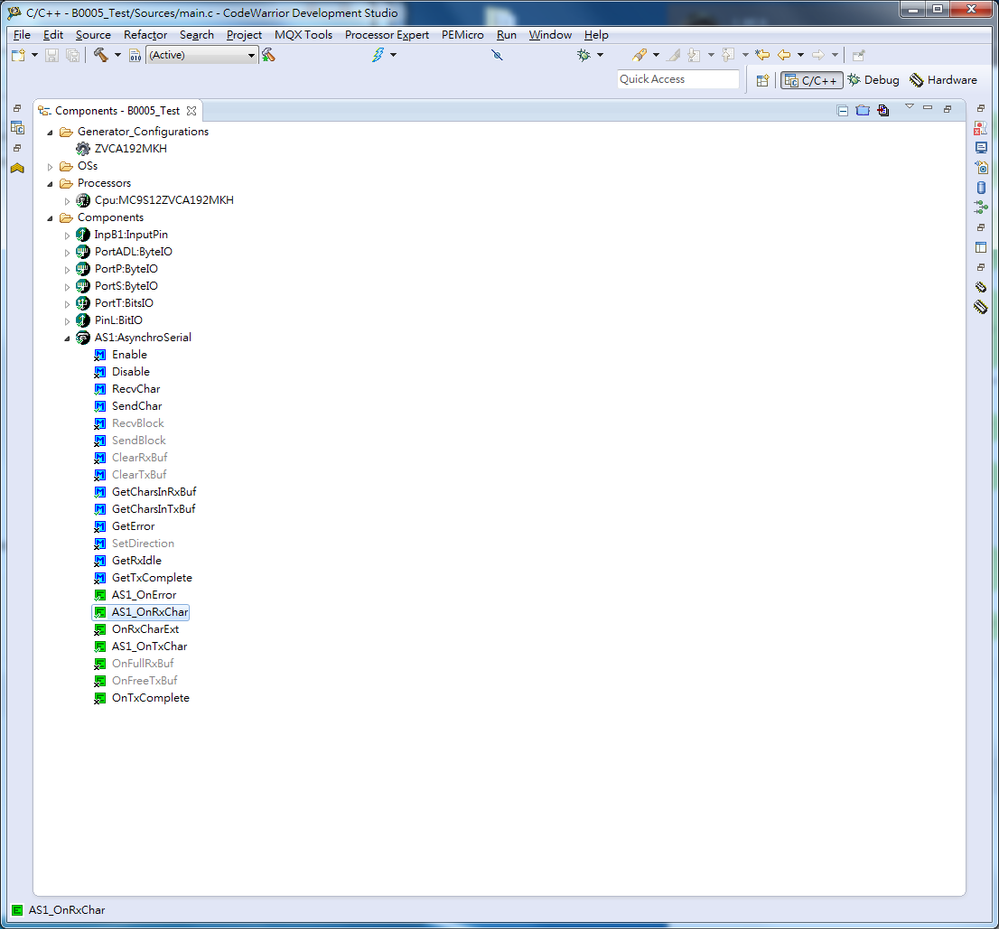Click the New file toolbar icon
Image resolution: width=999 pixels, height=929 pixels.
coord(18,55)
